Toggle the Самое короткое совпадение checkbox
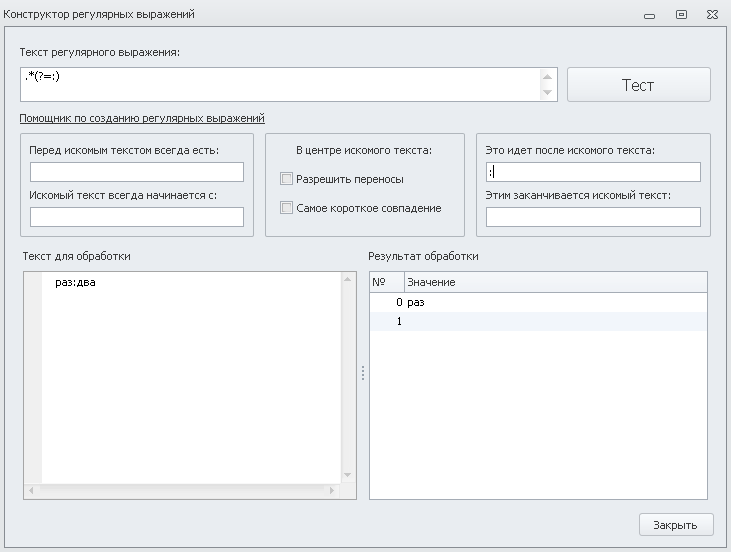731x552 pixels. point(286,207)
